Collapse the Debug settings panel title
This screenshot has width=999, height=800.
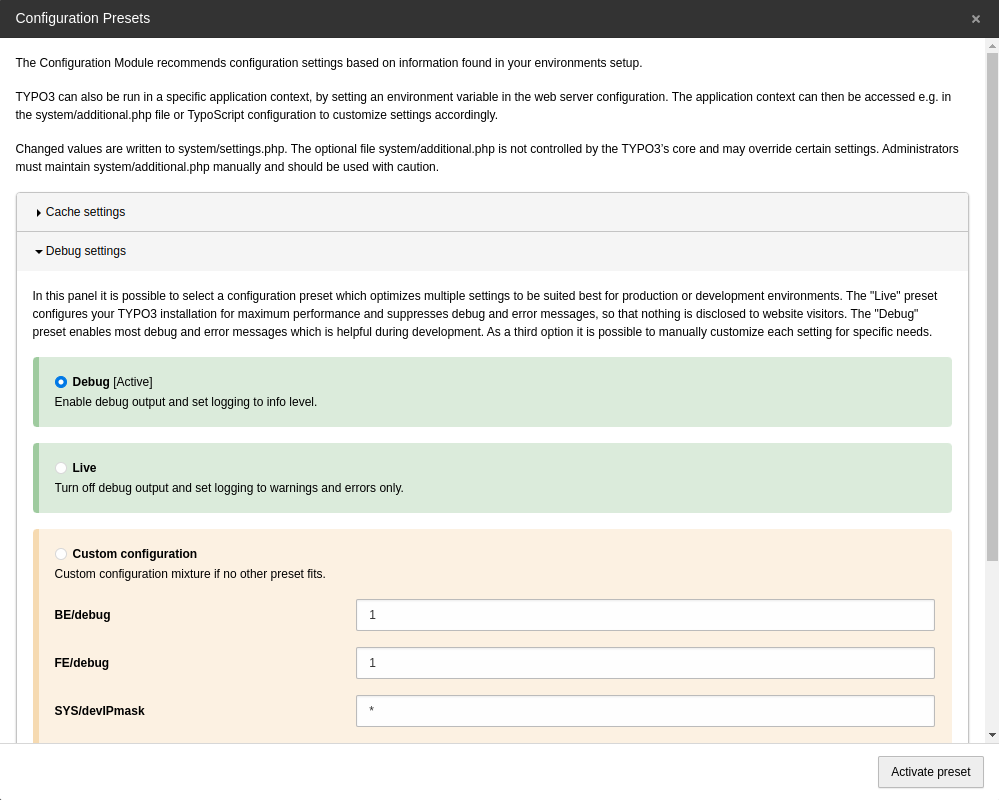point(86,251)
